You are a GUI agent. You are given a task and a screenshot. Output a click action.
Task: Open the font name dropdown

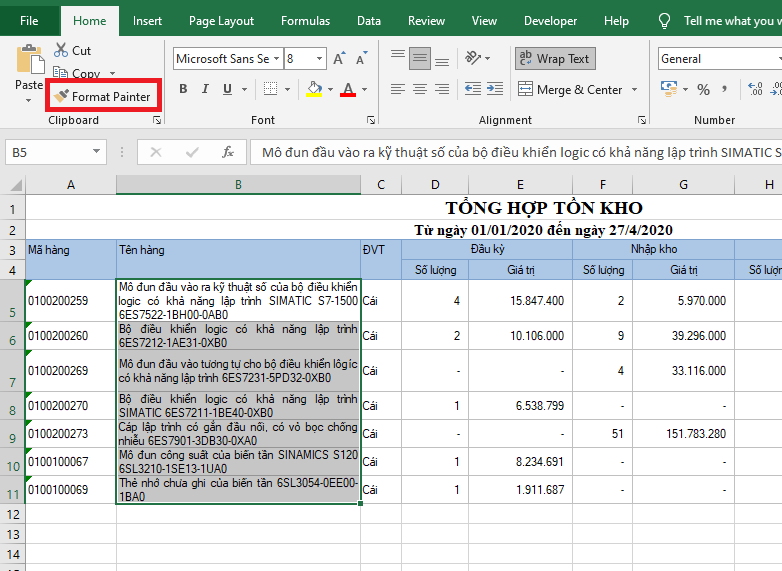[276, 59]
